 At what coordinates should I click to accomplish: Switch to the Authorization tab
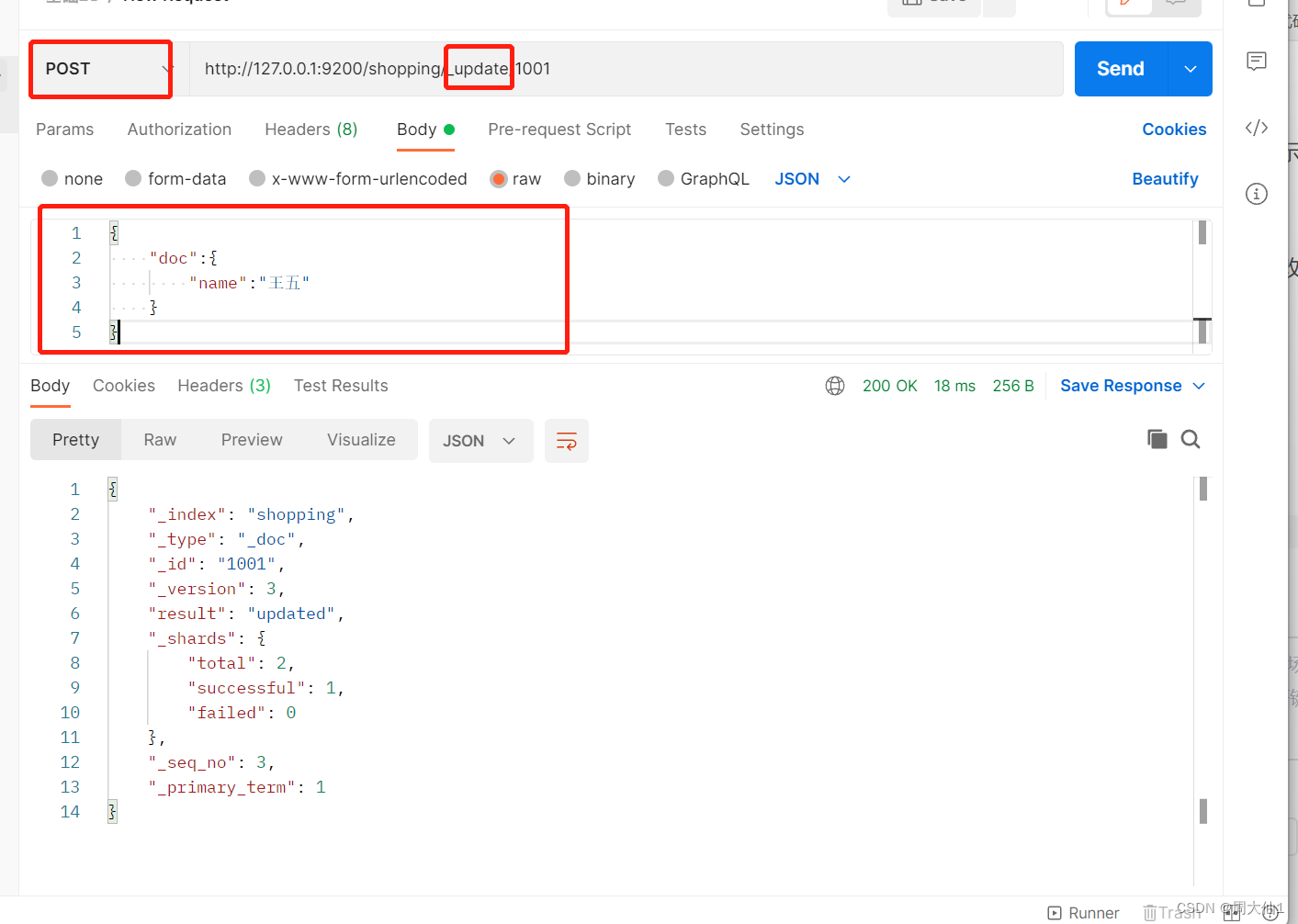179,130
